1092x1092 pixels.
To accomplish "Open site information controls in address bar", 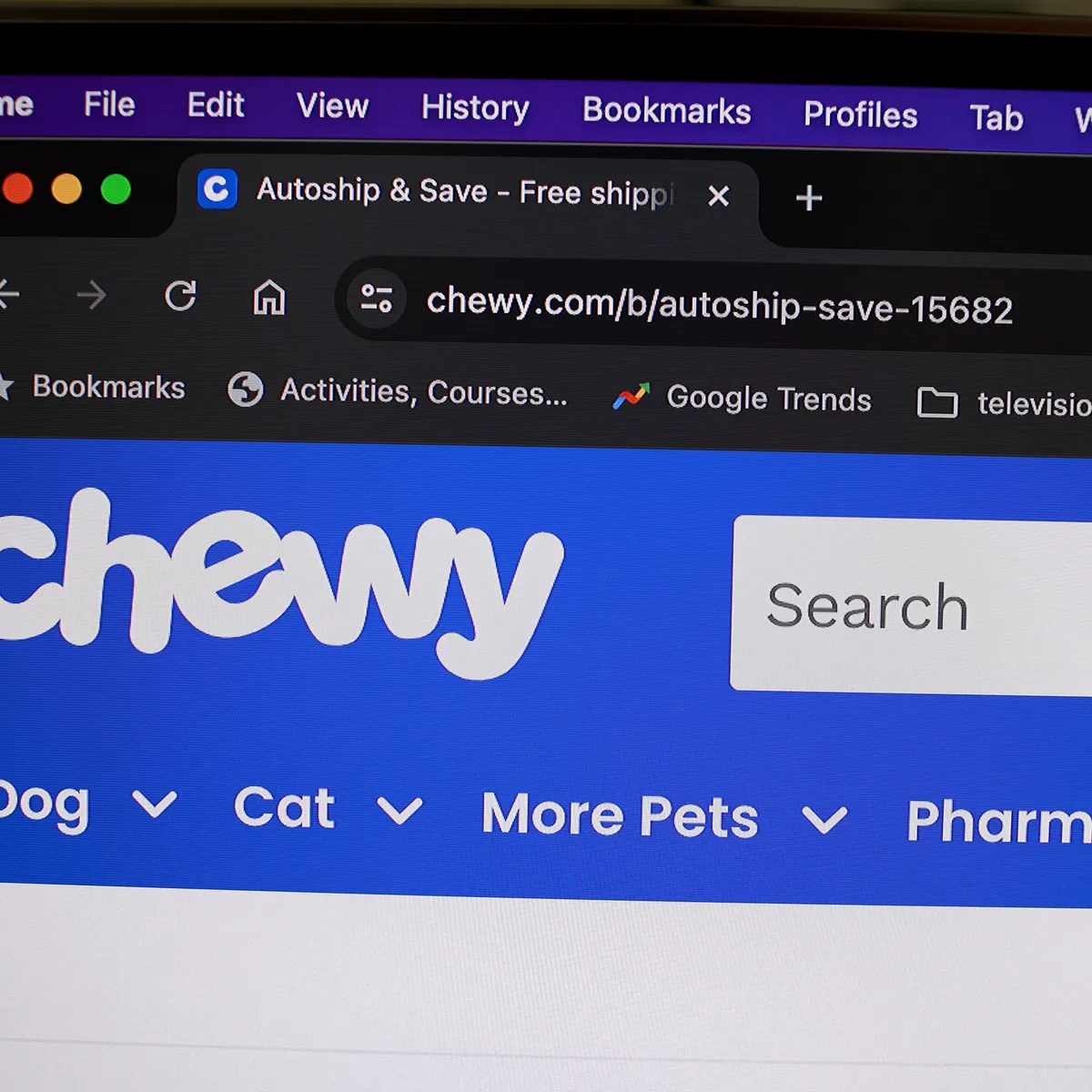I will (376, 298).
